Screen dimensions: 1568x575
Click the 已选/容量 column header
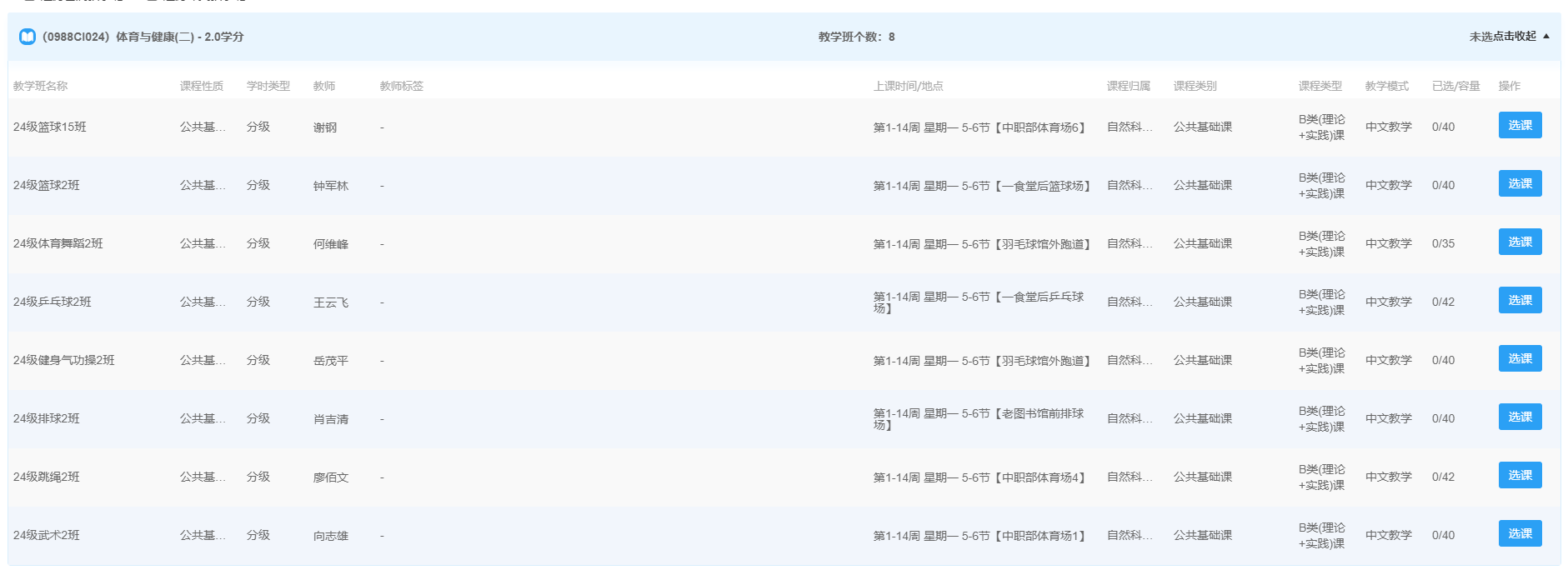(x=1455, y=86)
